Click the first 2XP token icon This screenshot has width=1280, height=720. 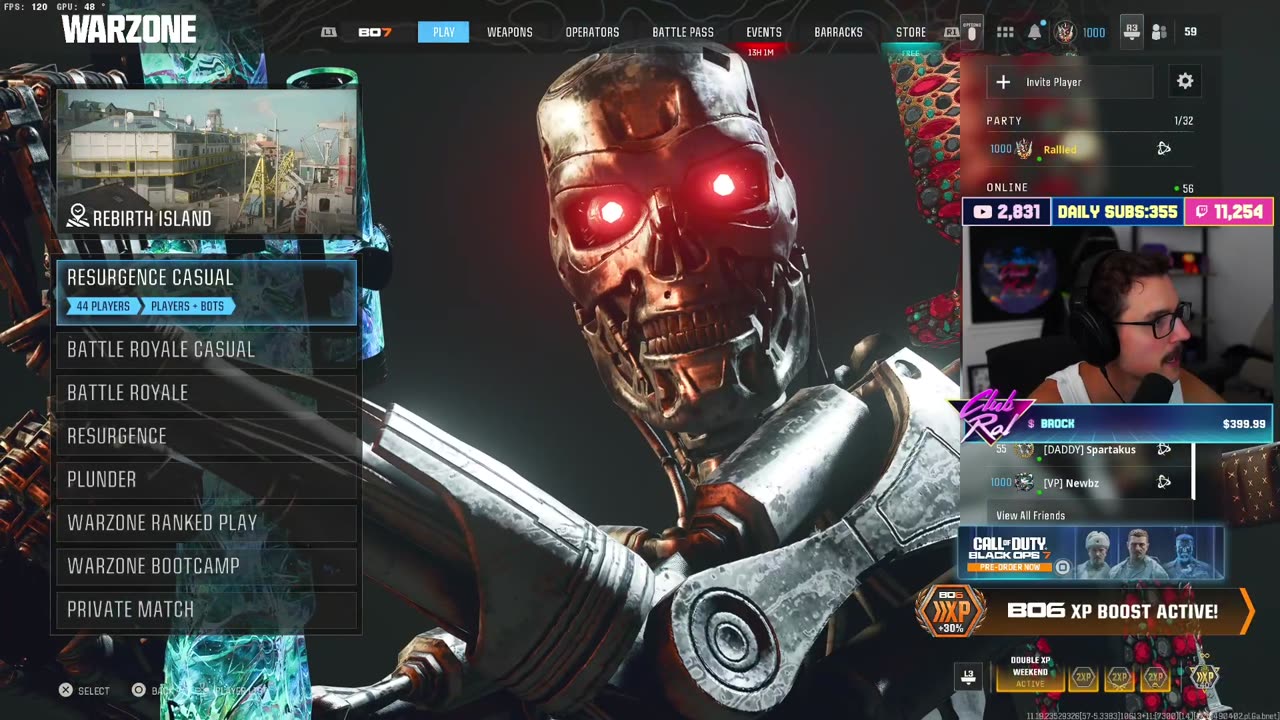click(x=1083, y=677)
